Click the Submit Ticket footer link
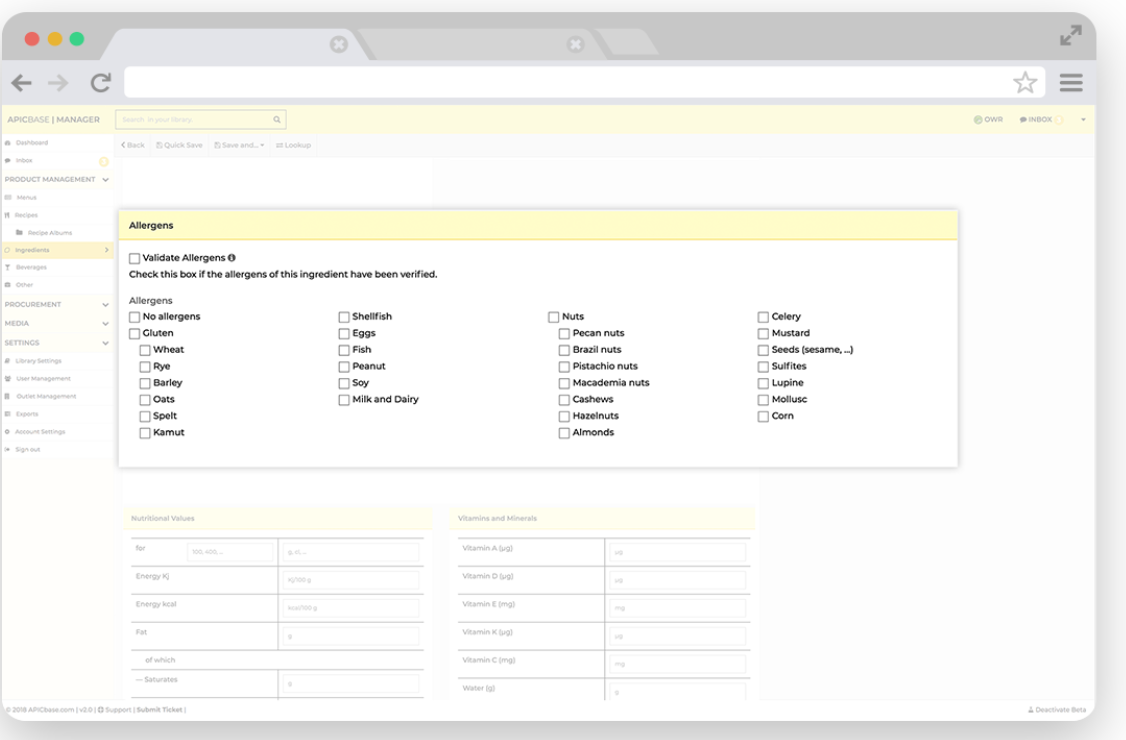 159,710
